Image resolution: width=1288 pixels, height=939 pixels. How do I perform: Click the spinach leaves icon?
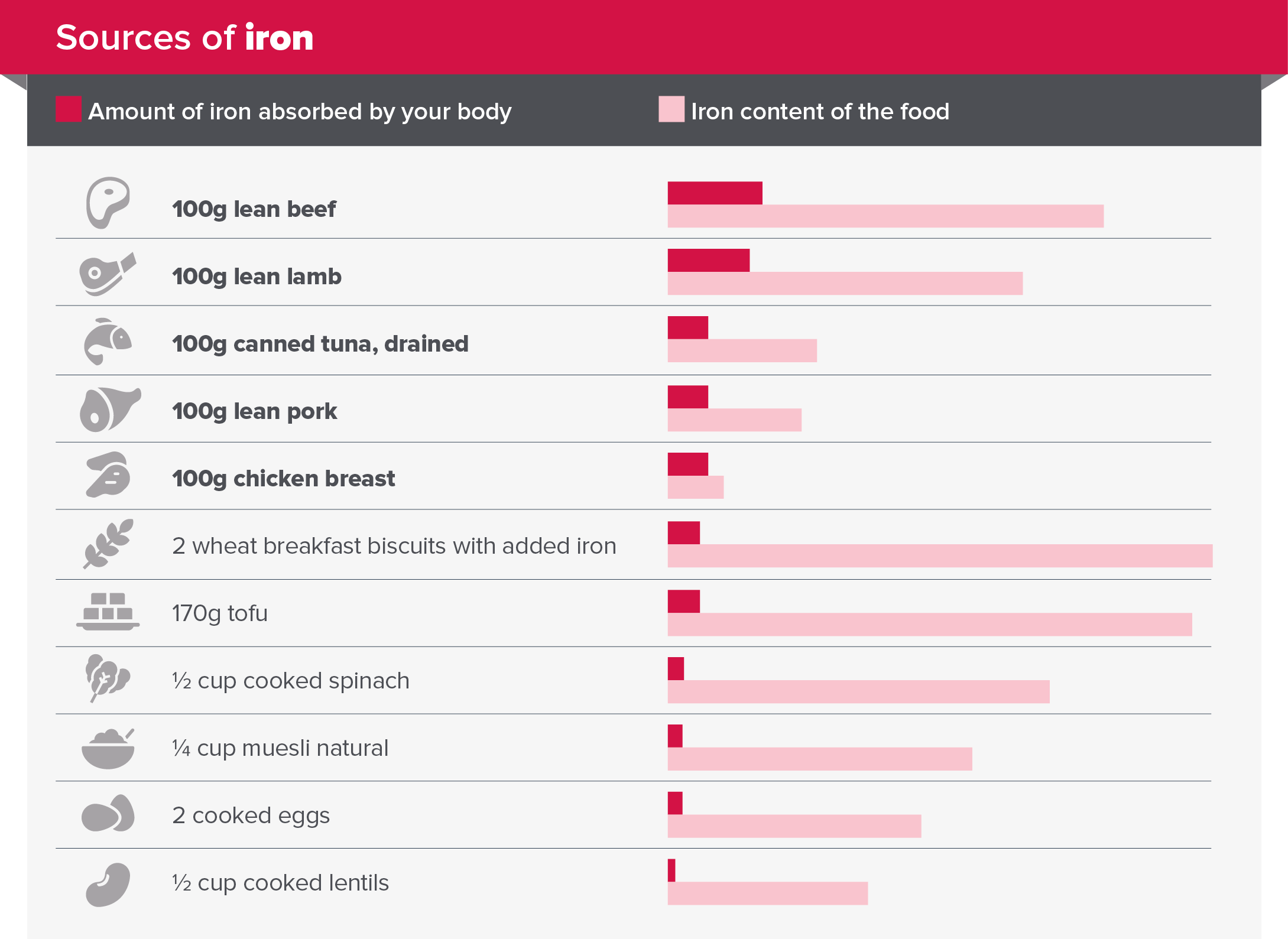click(x=107, y=677)
